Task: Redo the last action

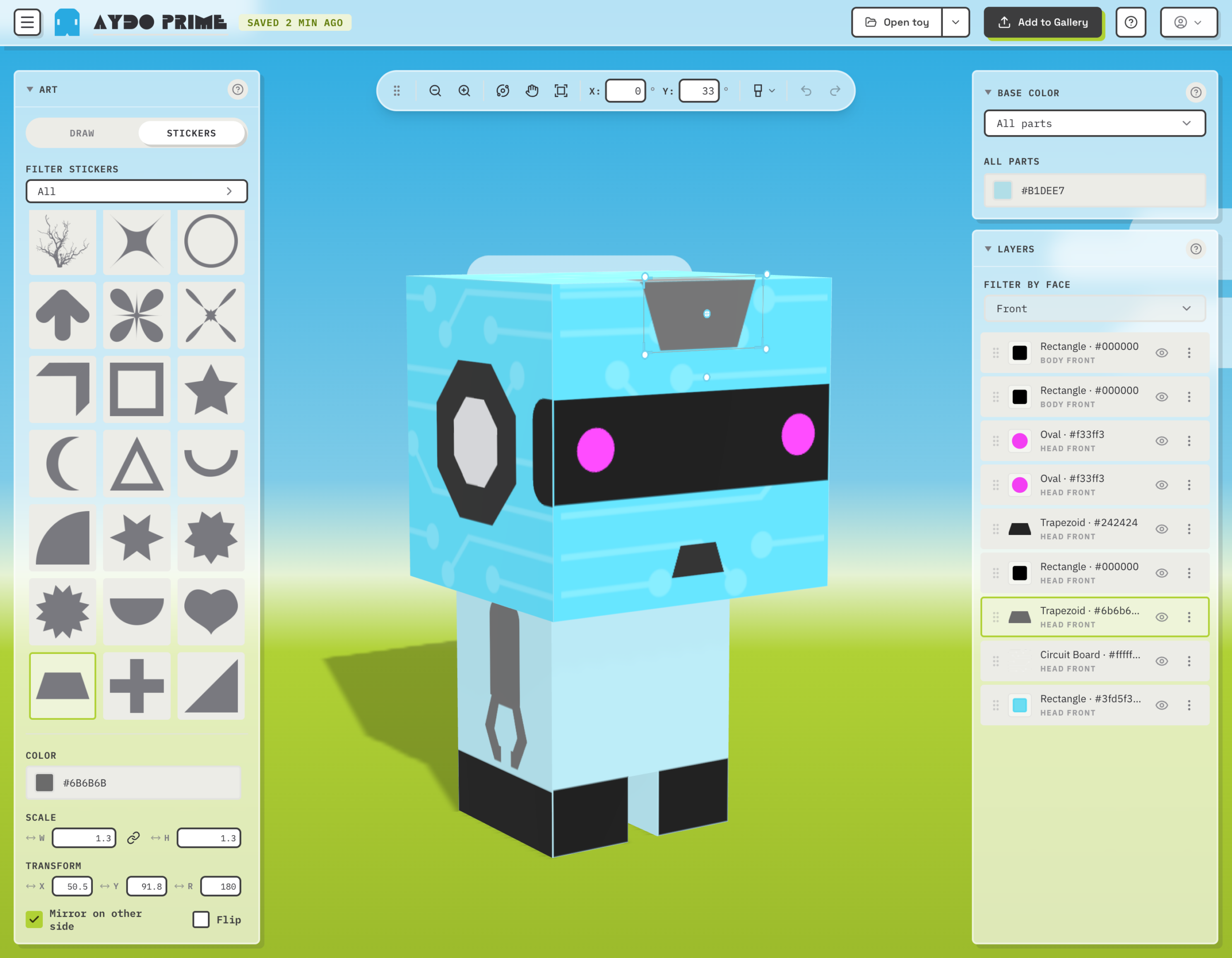Action: (835, 91)
